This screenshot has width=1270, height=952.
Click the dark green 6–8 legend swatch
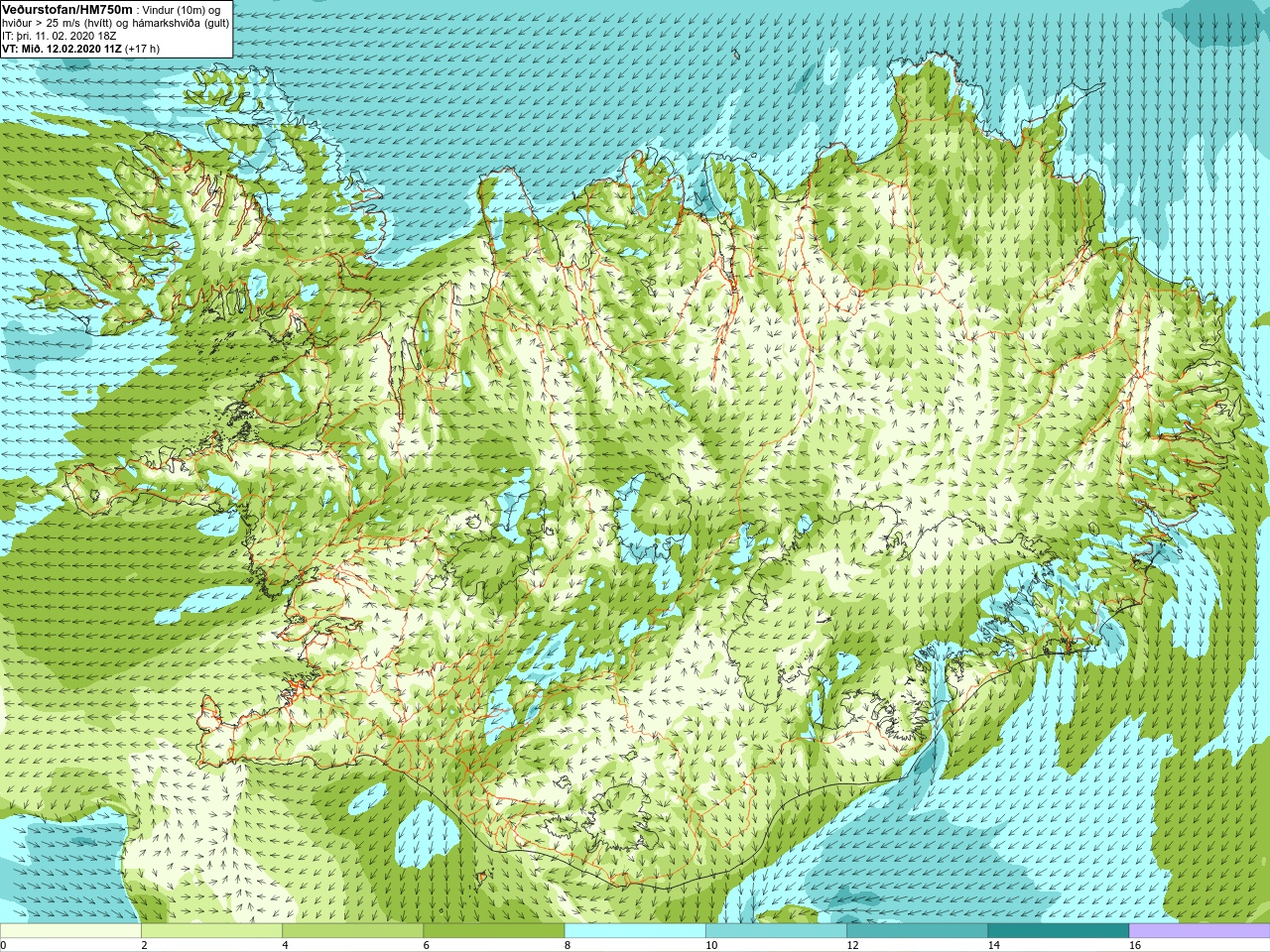[494, 931]
